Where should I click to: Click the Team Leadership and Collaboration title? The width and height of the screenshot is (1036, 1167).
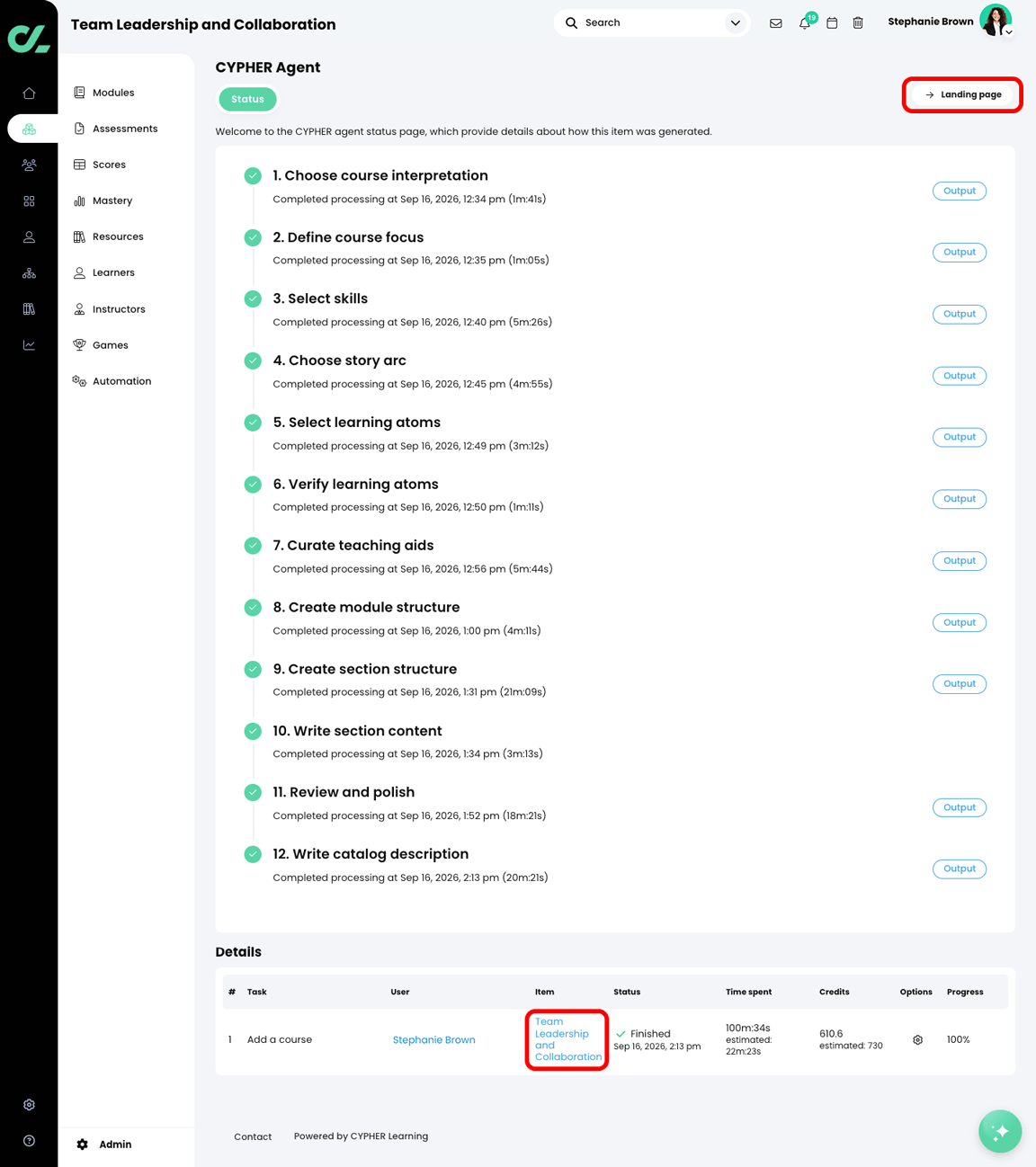(x=203, y=24)
